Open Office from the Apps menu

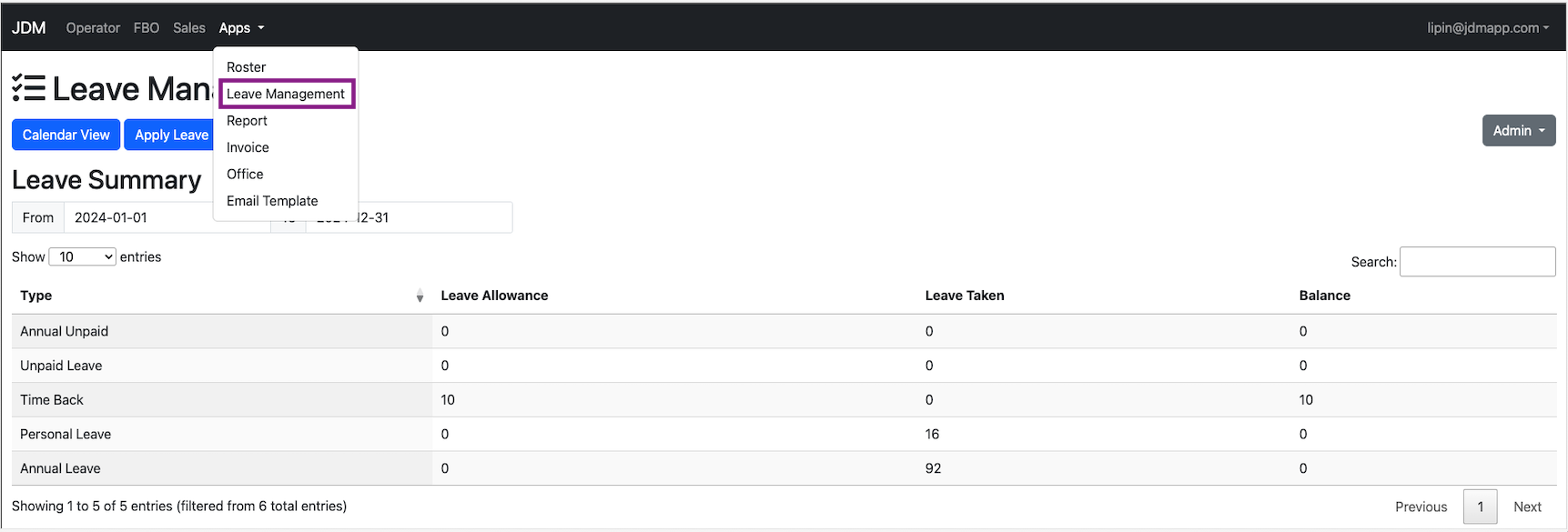245,175
